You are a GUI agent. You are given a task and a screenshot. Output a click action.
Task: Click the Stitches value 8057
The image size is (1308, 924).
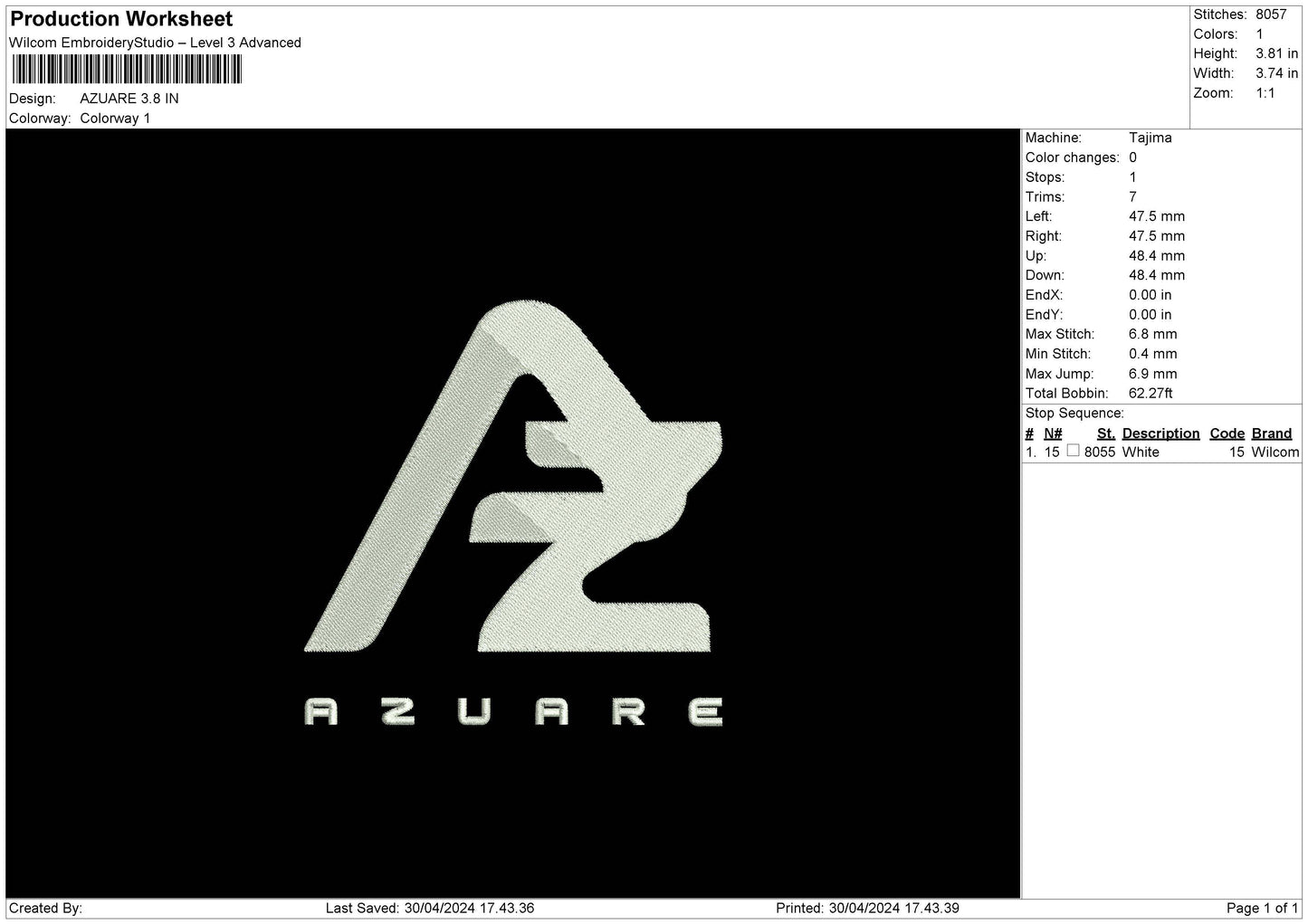click(1271, 14)
